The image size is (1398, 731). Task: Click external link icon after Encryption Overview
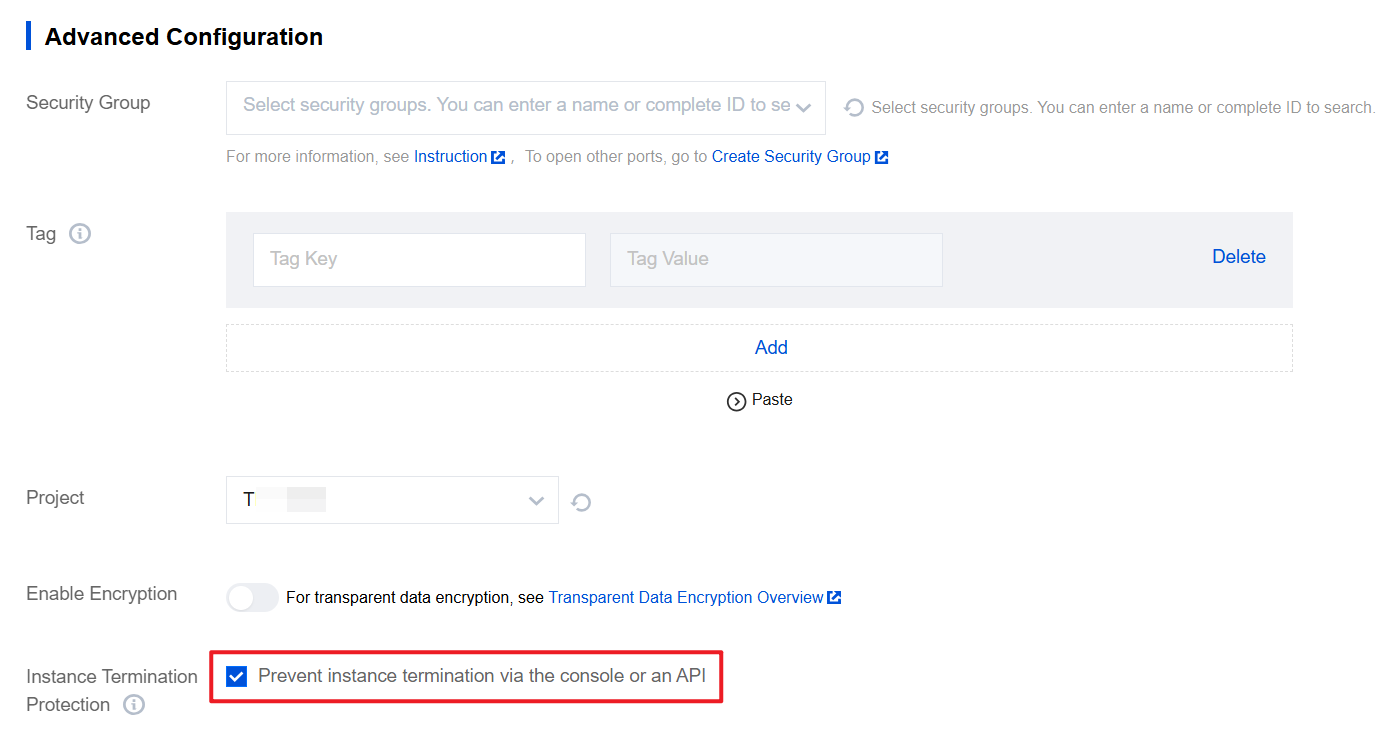click(x=834, y=598)
